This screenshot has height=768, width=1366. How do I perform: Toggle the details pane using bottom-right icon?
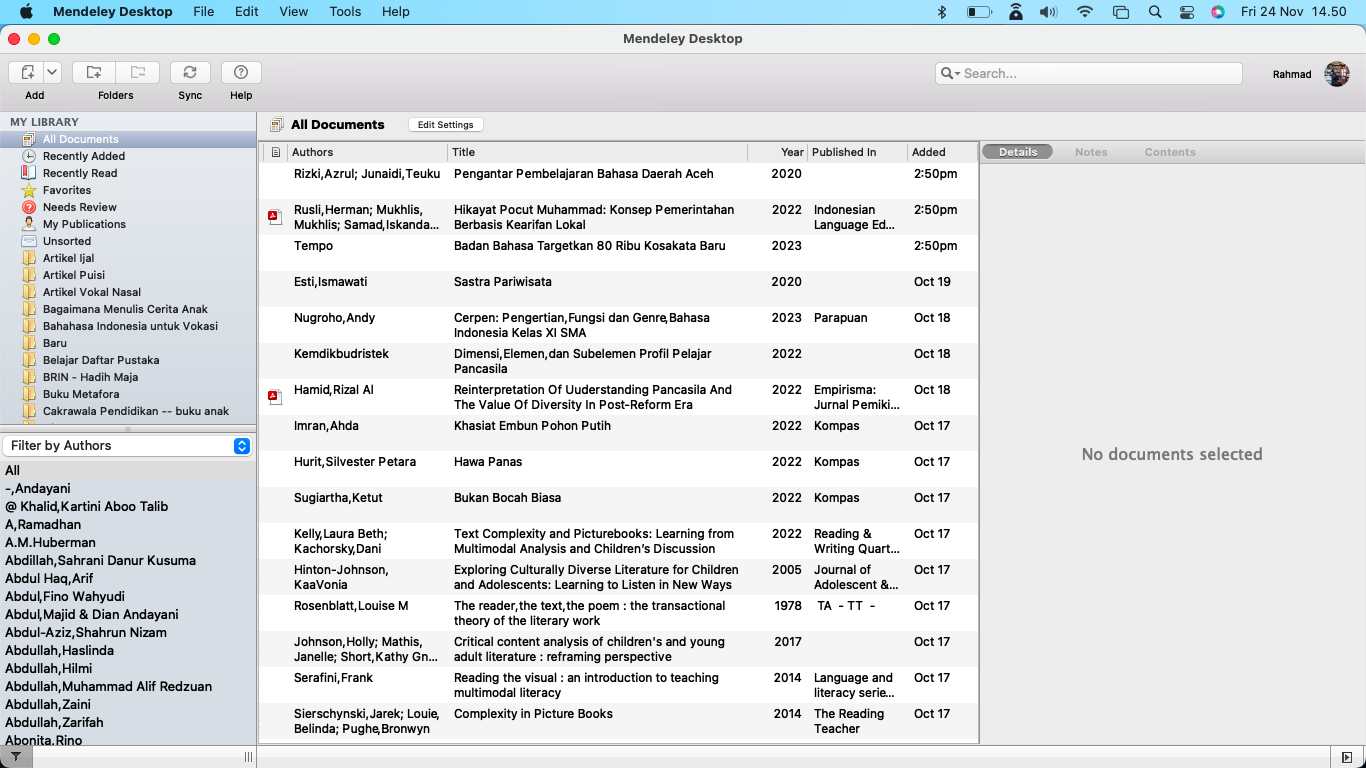click(x=1346, y=757)
